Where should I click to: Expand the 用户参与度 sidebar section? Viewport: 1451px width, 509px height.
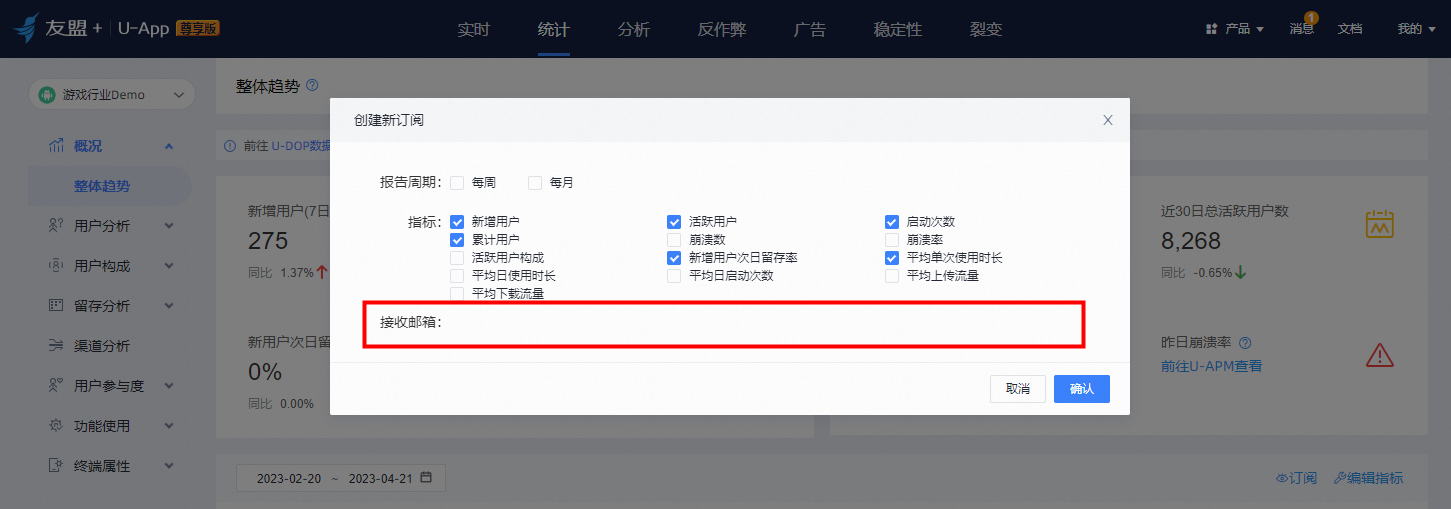coord(169,386)
